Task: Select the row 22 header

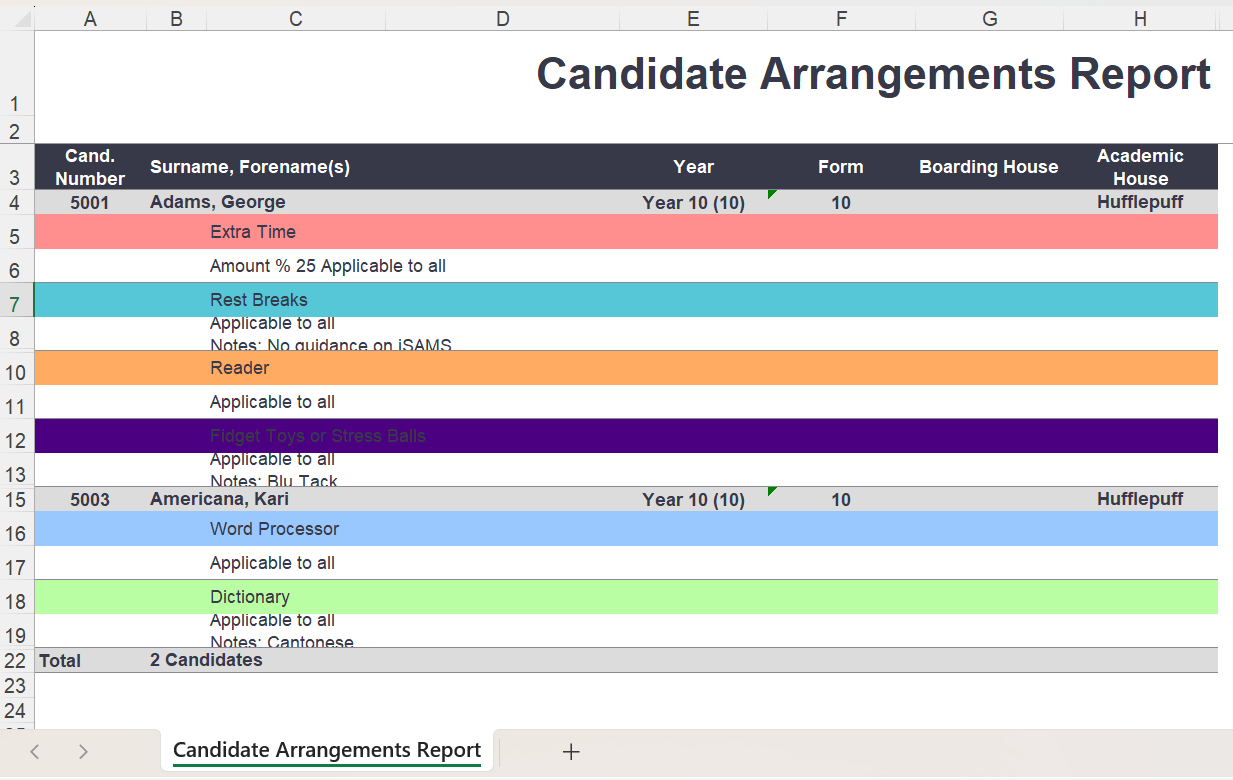Action: tap(16, 660)
